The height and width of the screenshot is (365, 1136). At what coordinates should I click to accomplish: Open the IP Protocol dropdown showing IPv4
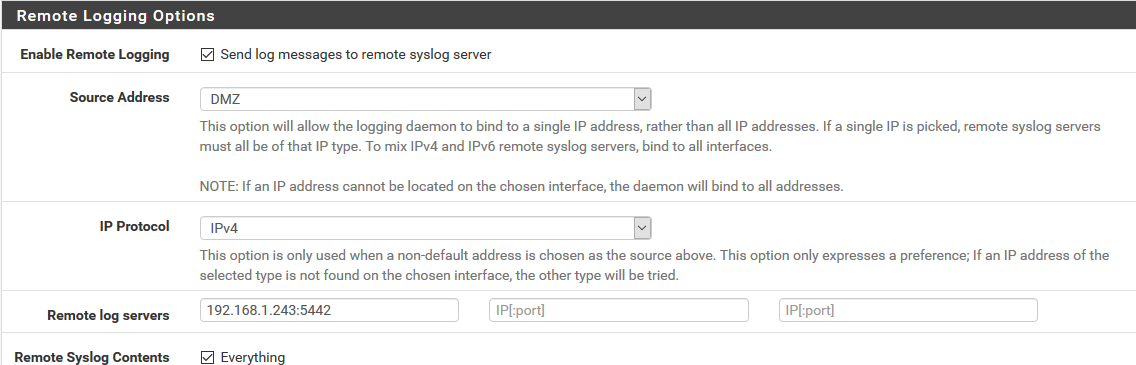coord(425,228)
